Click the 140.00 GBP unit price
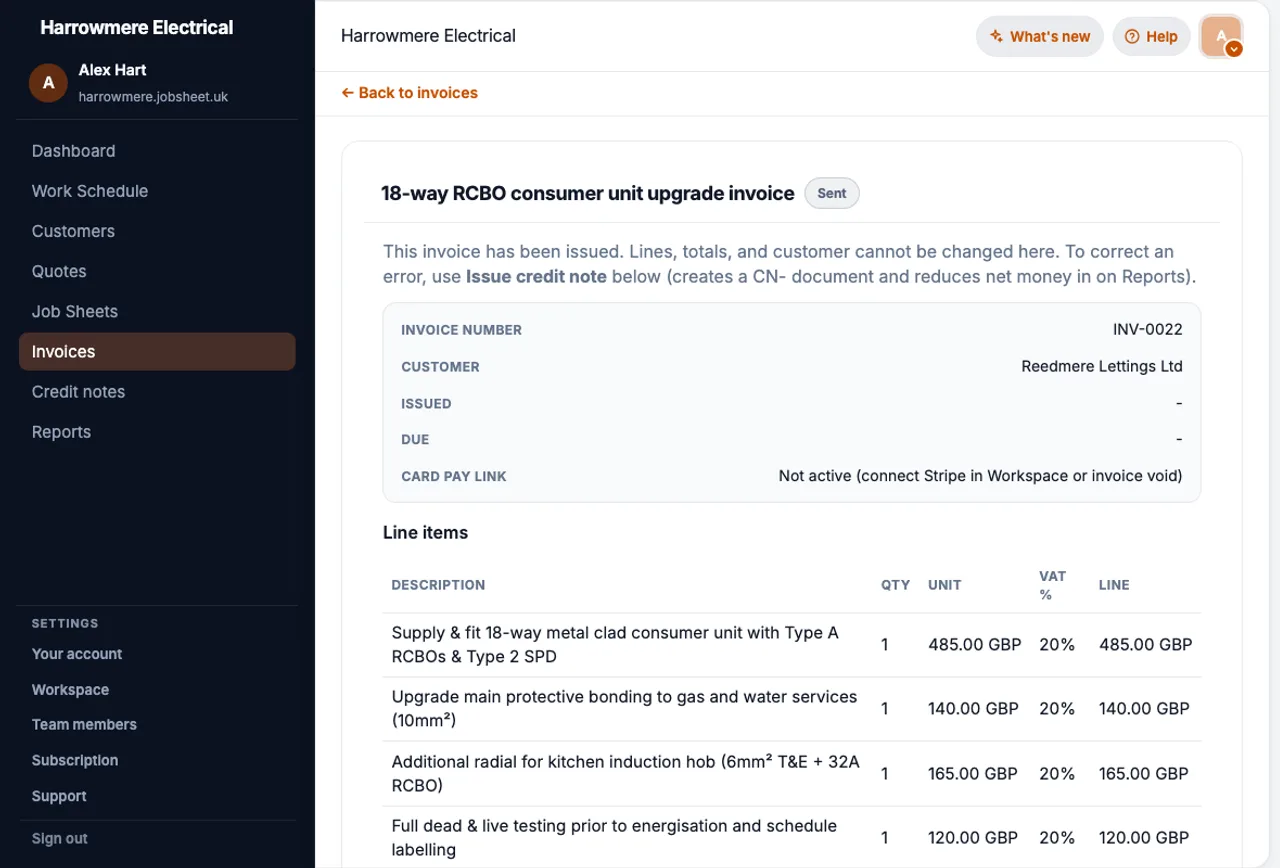The image size is (1280, 868). coord(973,709)
